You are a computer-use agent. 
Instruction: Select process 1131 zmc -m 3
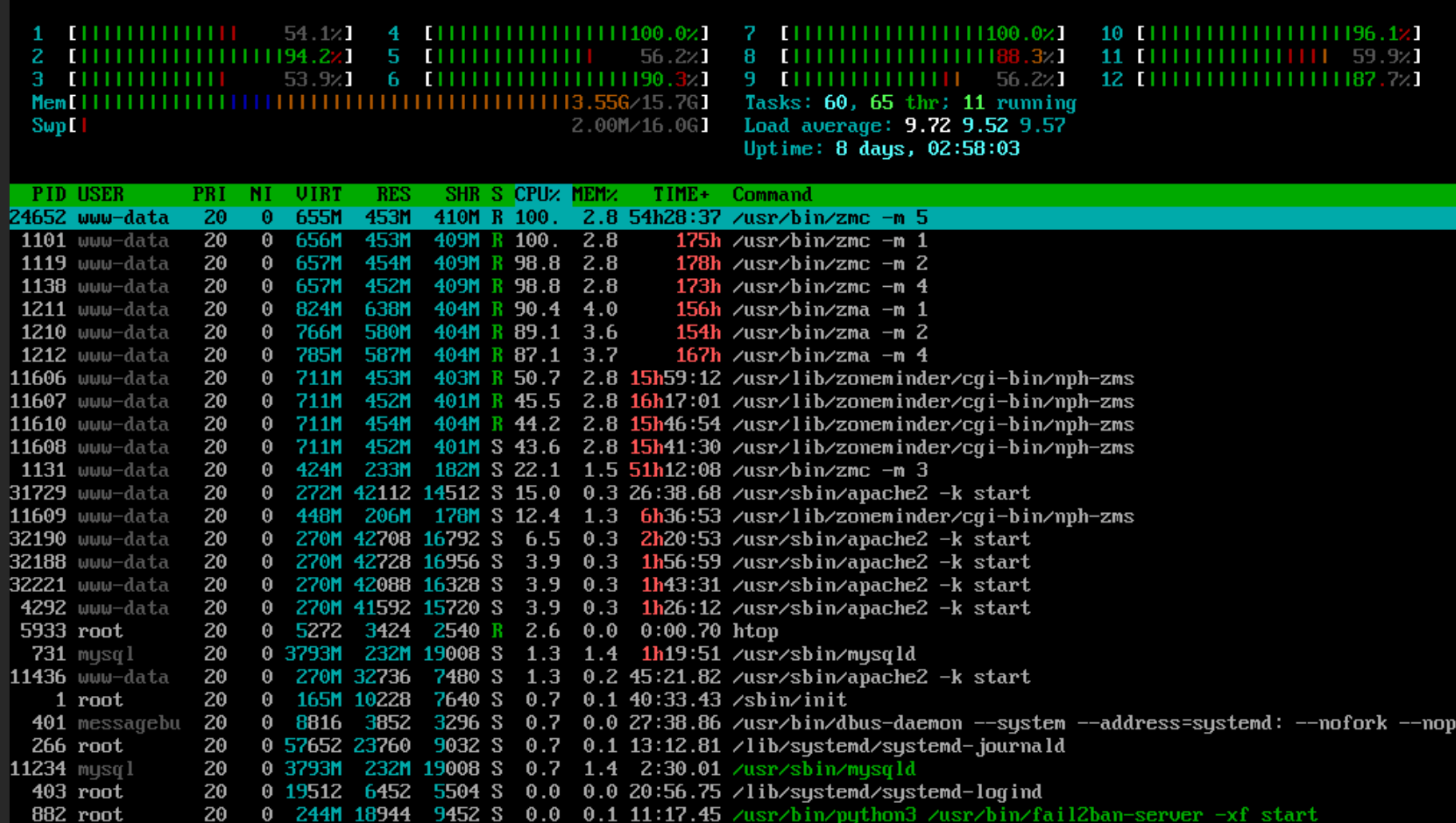coord(732,471)
